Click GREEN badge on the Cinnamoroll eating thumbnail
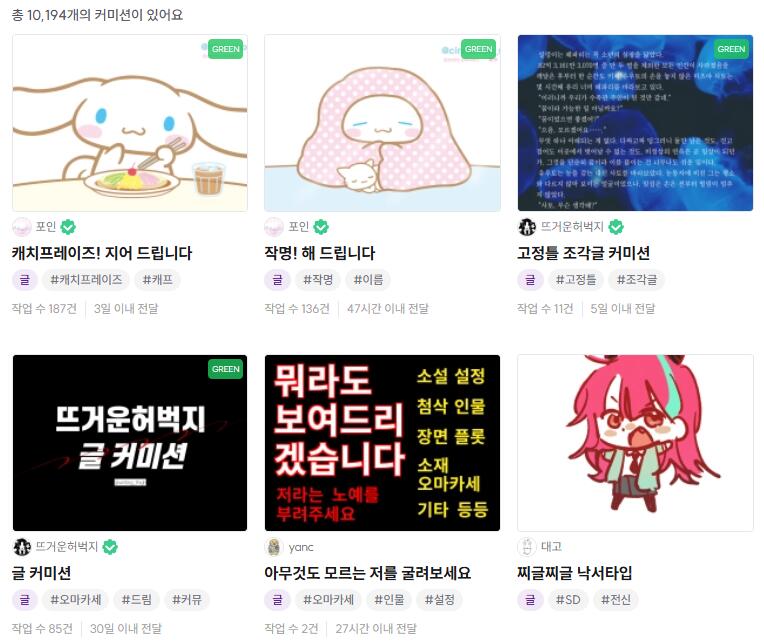This screenshot has height=643, width=764. (x=226, y=49)
